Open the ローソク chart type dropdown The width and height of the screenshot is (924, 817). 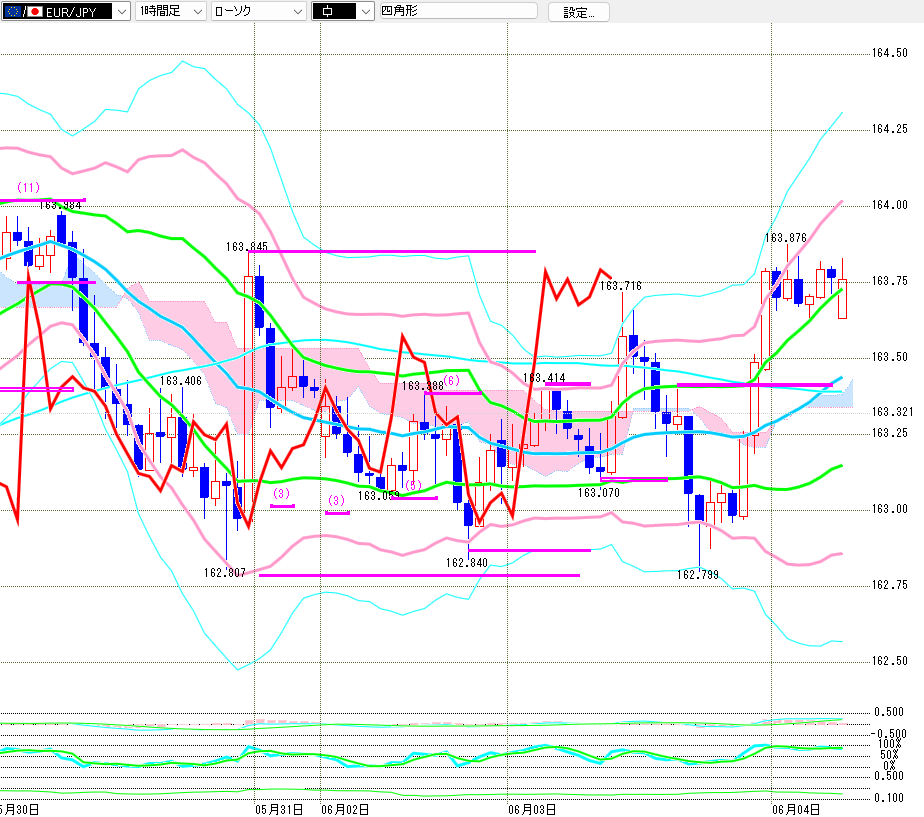(x=259, y=11)
